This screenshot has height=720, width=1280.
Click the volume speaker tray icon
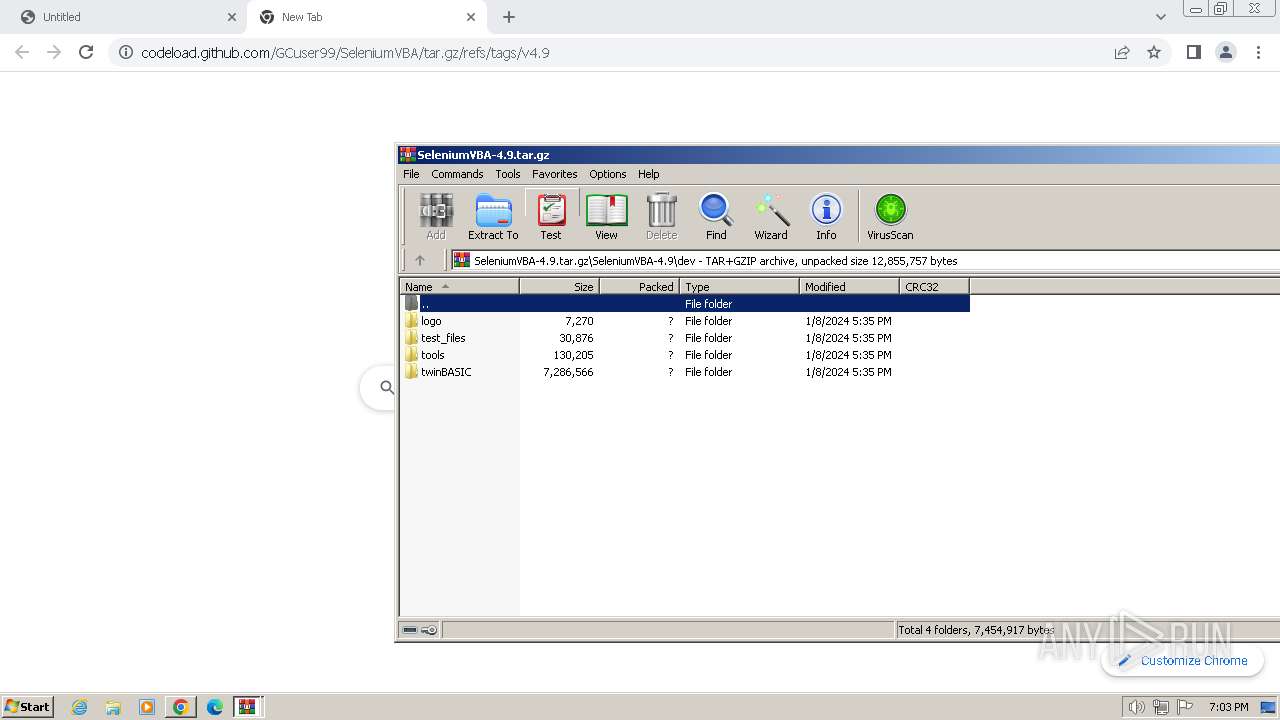click(1136, 707)
